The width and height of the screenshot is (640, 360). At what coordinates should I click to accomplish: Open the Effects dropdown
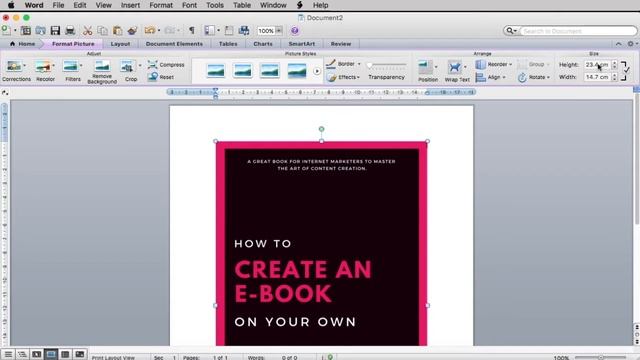coord(344,77)
